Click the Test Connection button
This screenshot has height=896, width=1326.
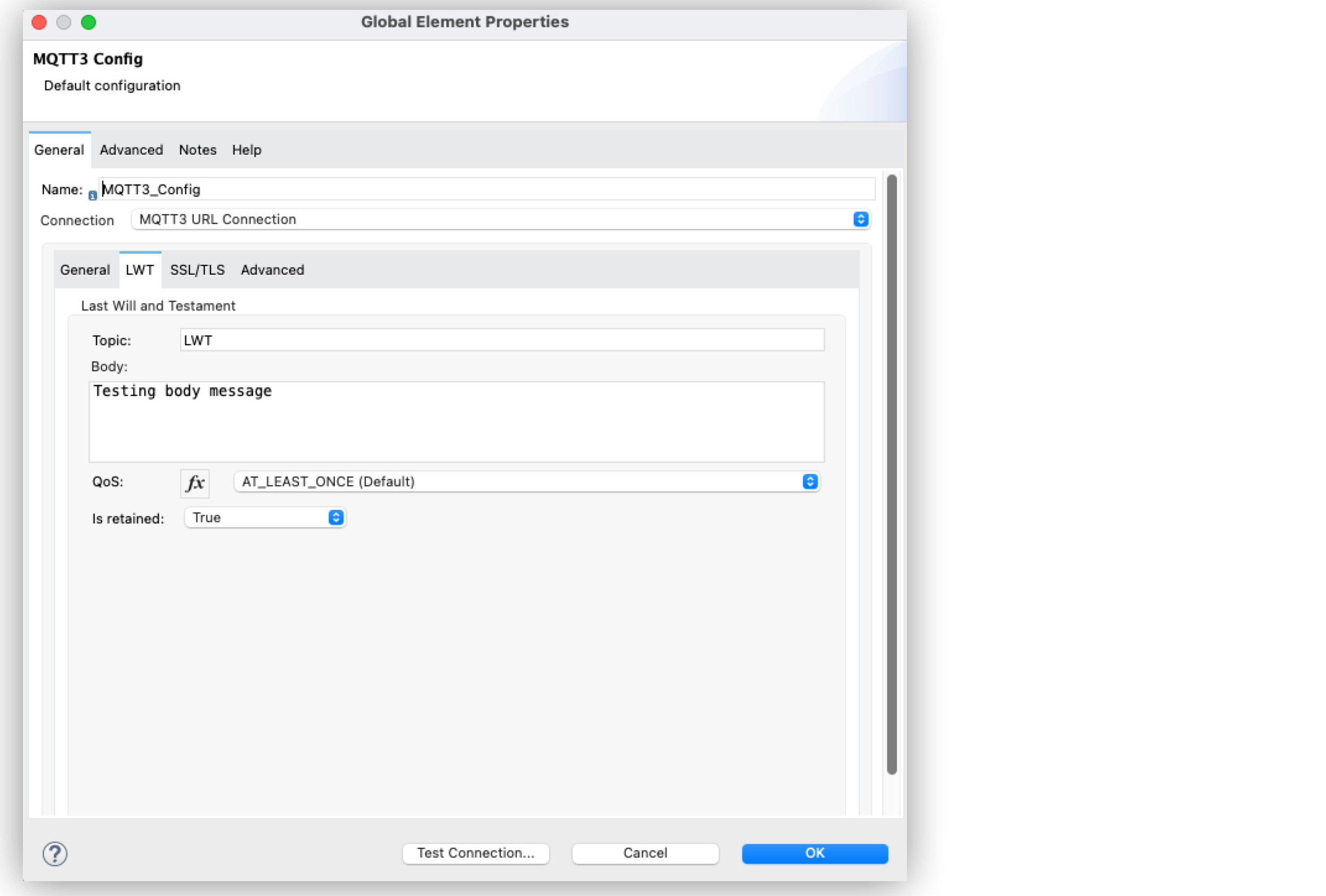(x=477, y=853)
